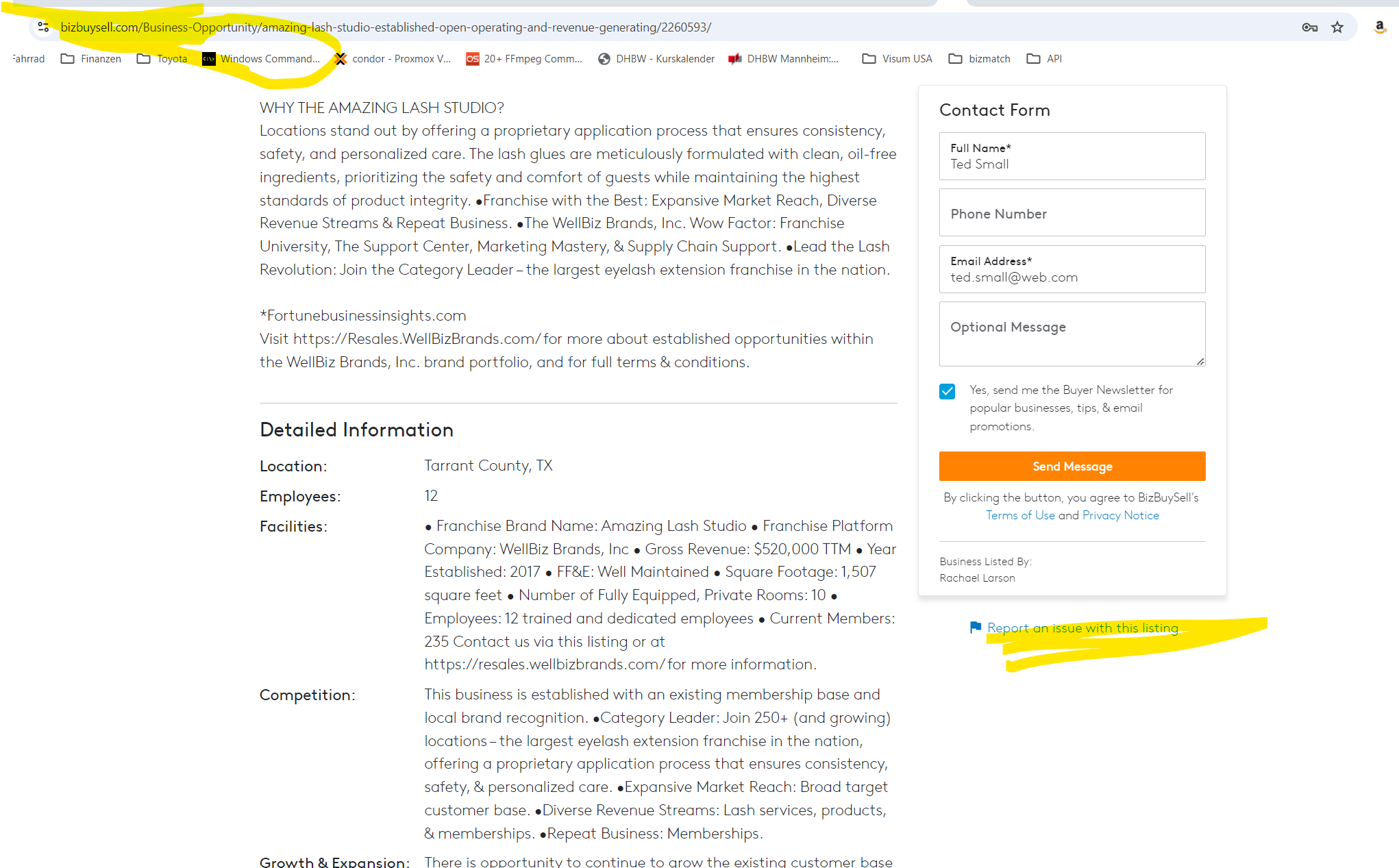Expand the Visum USA bookmarks folder
Image resolution: width=1399 pixels, height=868 pixels.
tap(897, 59)
